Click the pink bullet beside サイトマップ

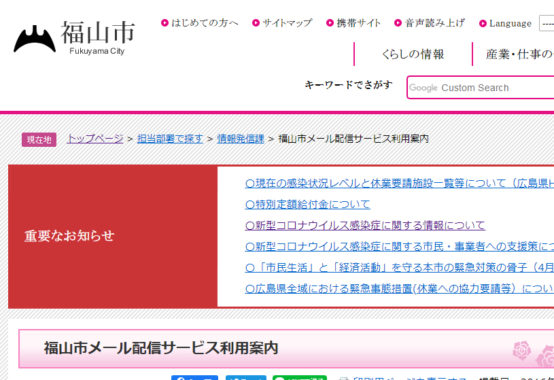pos(256,23)
